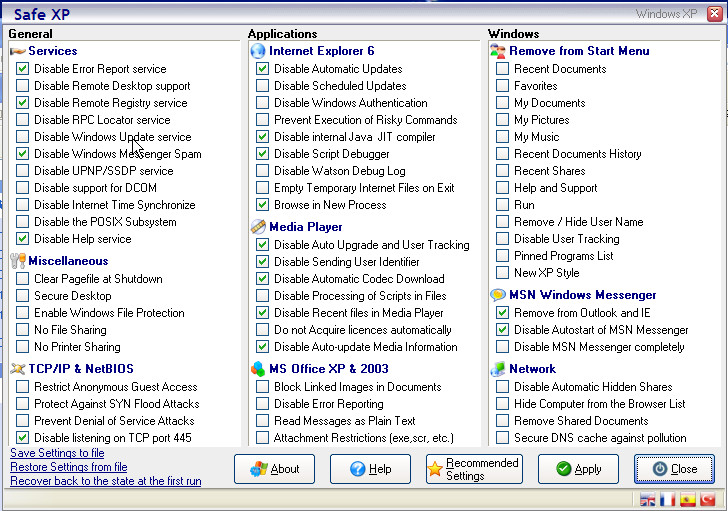Switch language with the Turkish flag icon
Screen dimensions: 728x511
pyautogui.click(x=708, y=499)
